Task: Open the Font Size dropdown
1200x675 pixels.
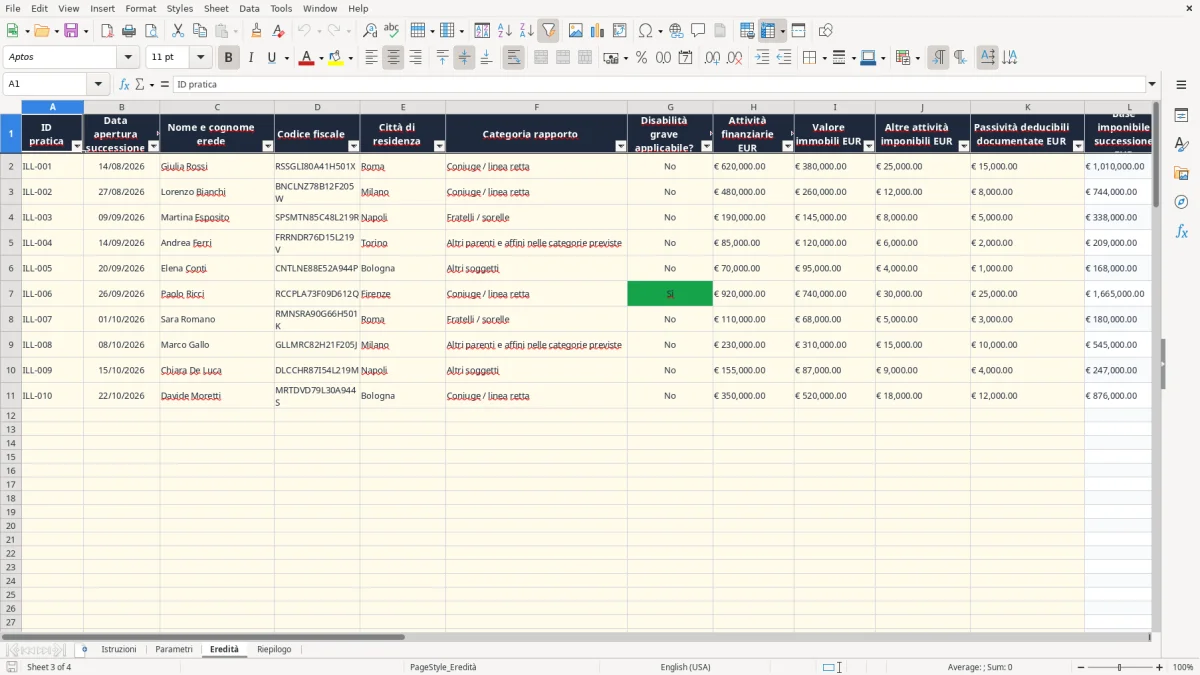Action: pyautogui.click(x=201, y=58)
